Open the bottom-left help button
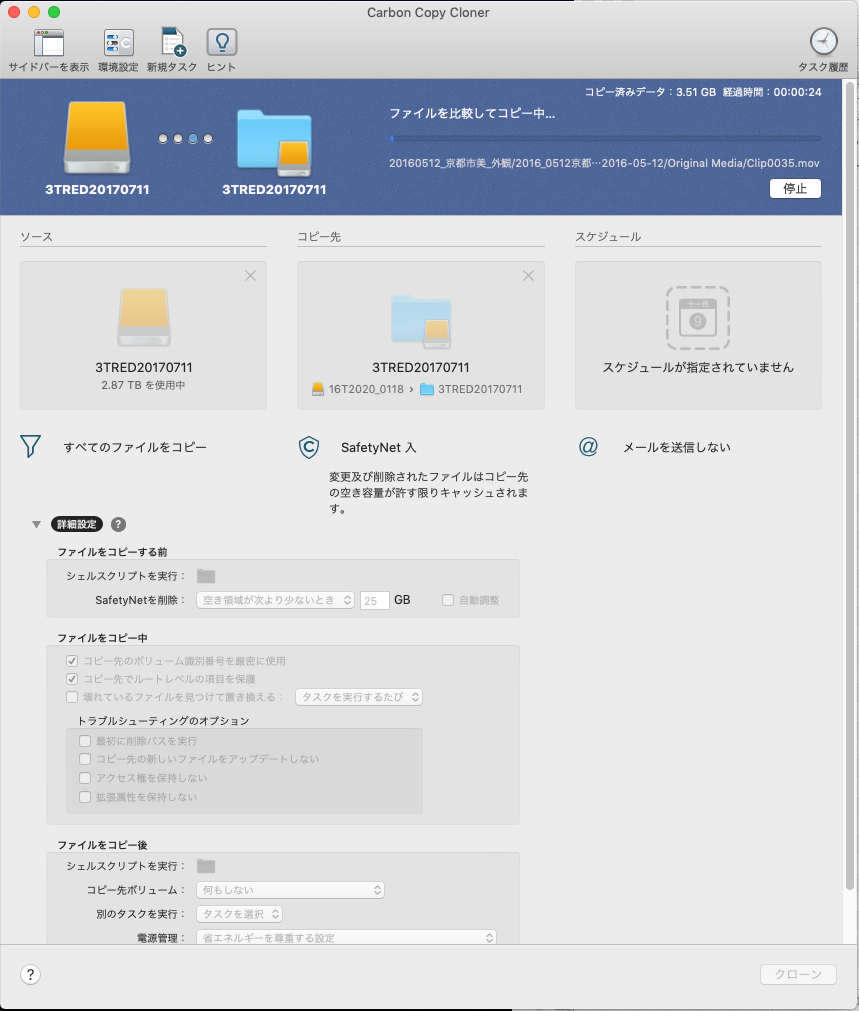This screenshot has width=859, height=1011. [30, 974]
